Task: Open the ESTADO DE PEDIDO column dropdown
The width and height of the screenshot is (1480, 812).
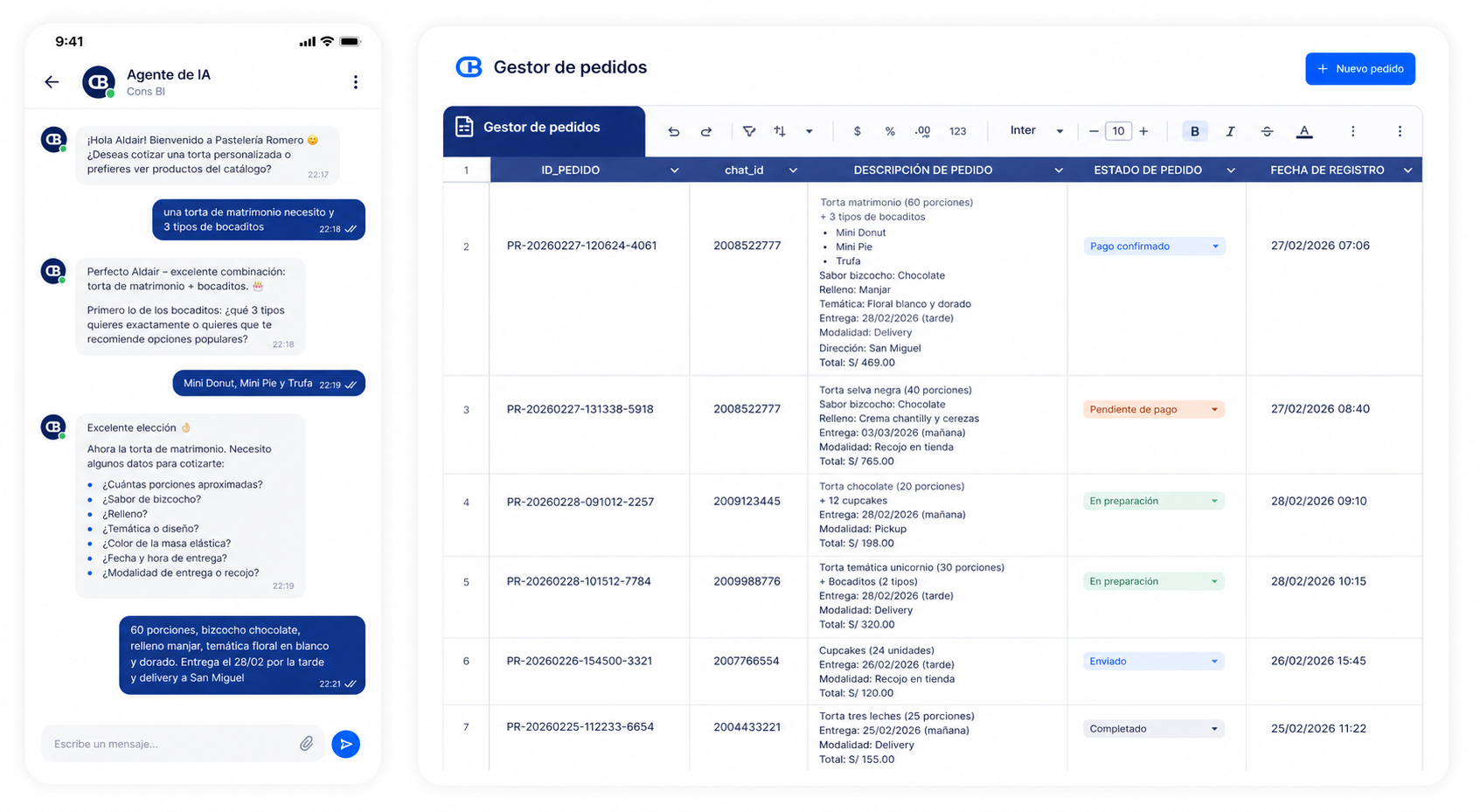Action: (x=1231, y=170)
